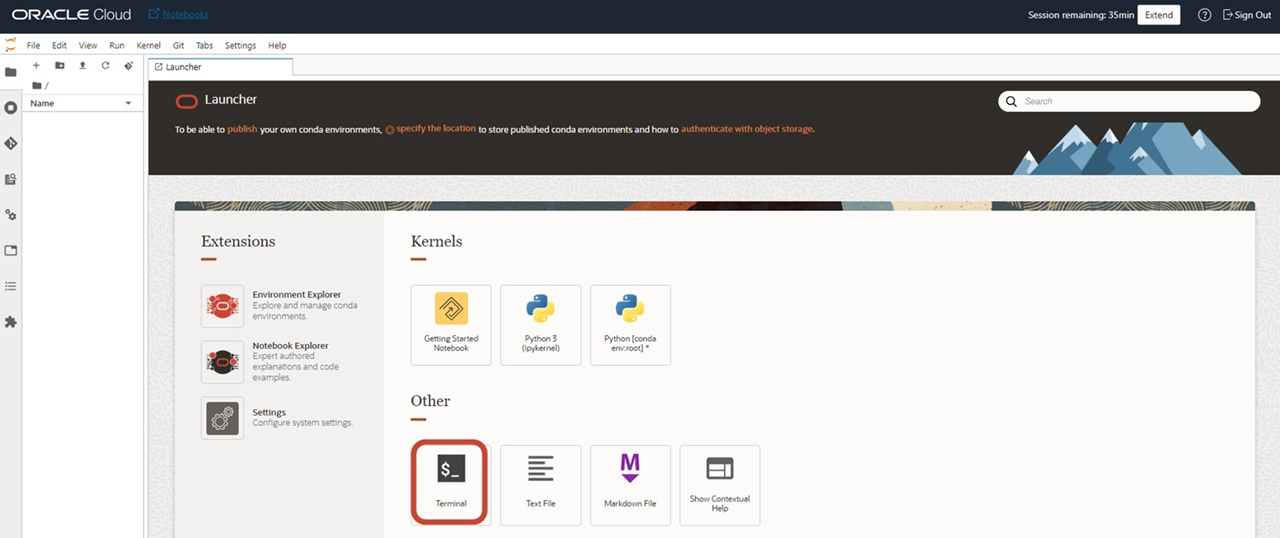The width and height of the screenshot is (1280, 538).
Task: Click the Show Contextual Help tile
Action: click(720, 485)
